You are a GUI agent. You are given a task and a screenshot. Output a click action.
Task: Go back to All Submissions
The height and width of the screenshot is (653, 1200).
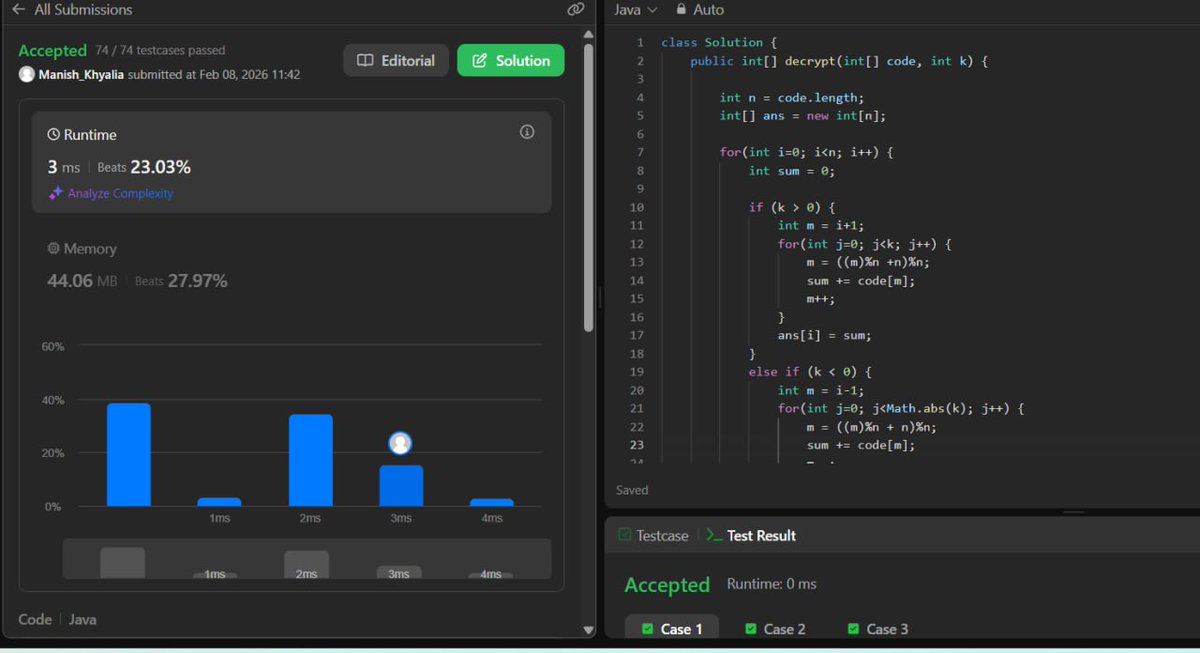pos(72,9)
